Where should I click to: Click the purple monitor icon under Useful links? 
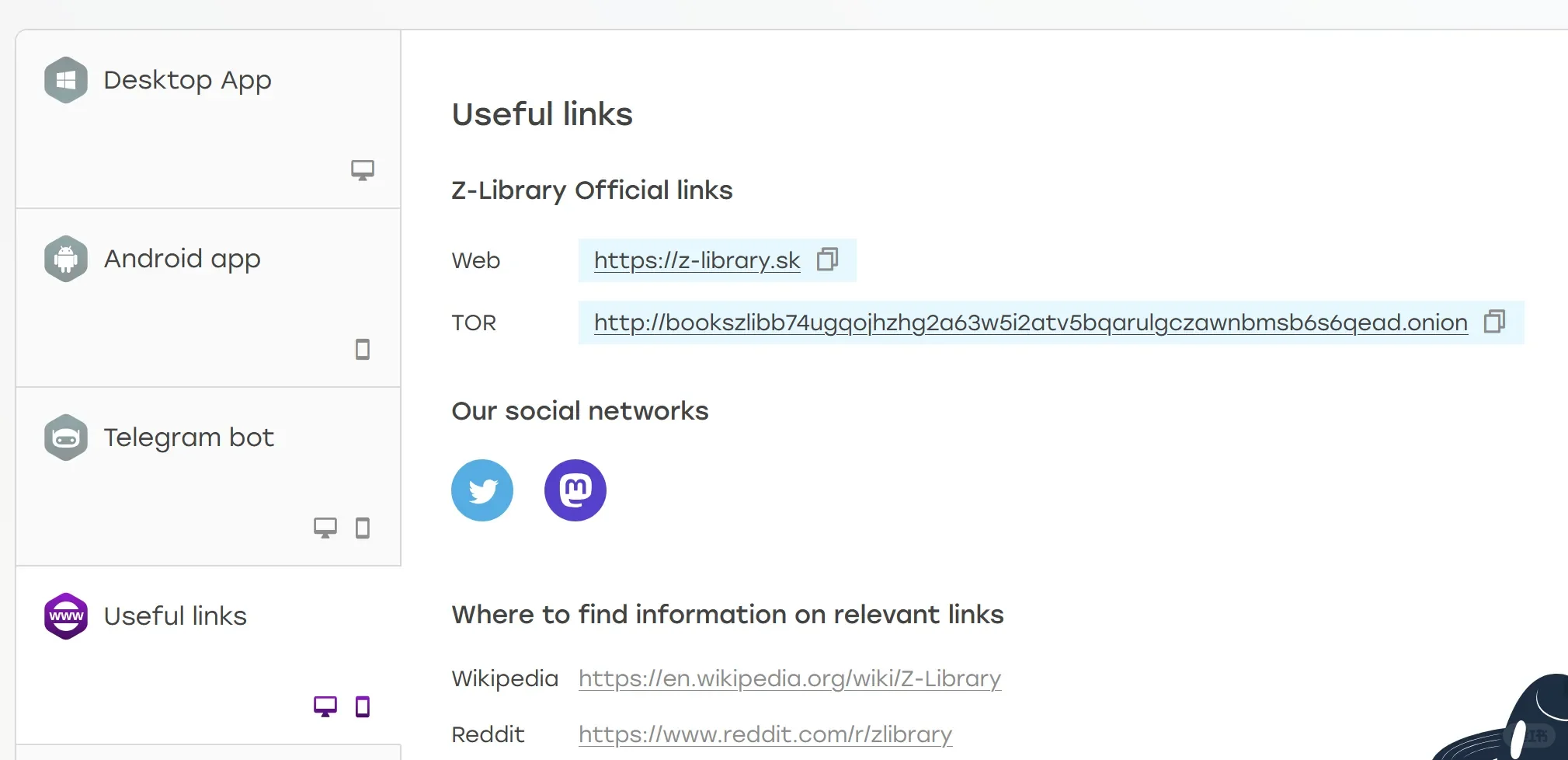coord(325,706)
